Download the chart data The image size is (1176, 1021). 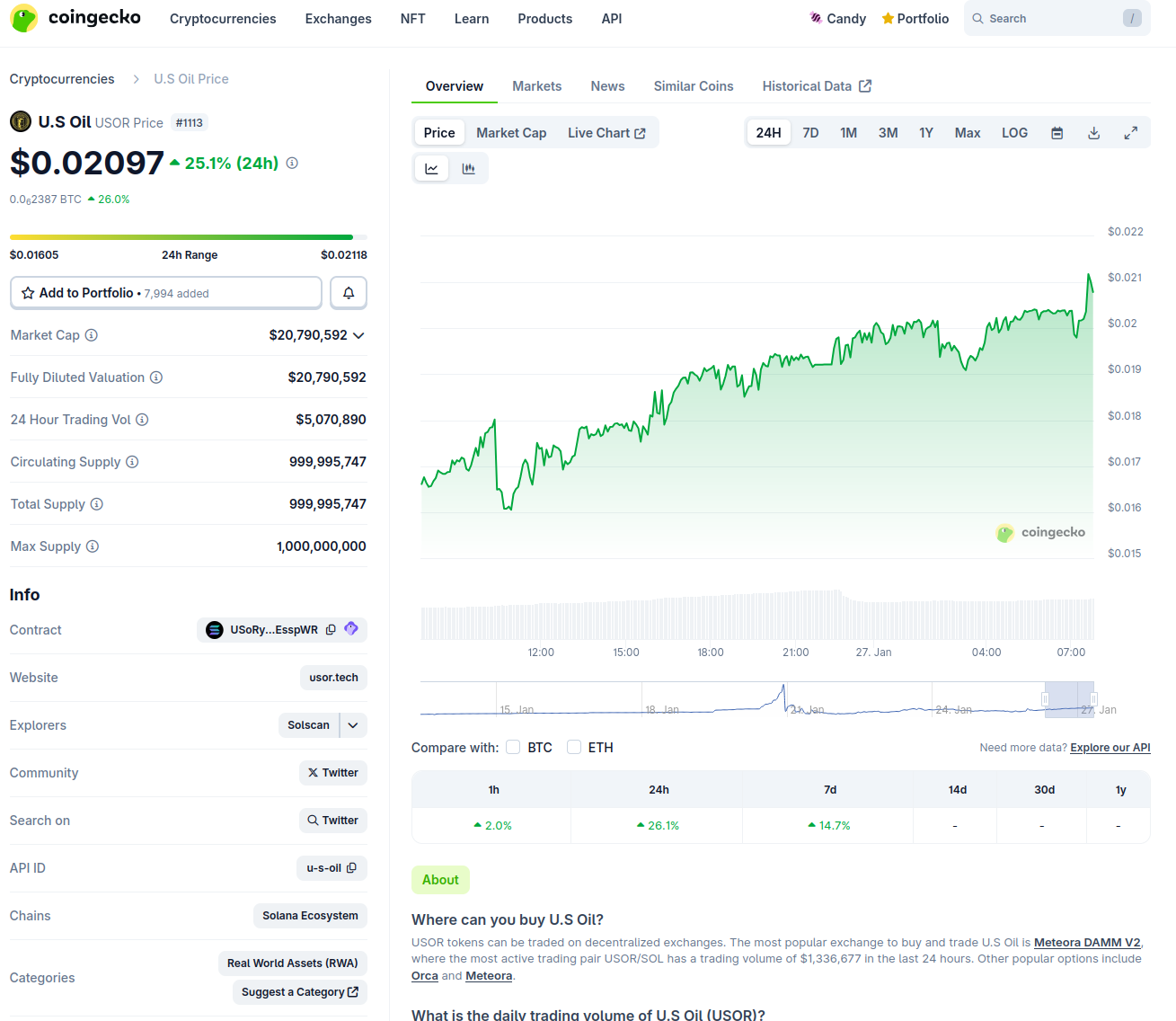[x=1094, y=133]
